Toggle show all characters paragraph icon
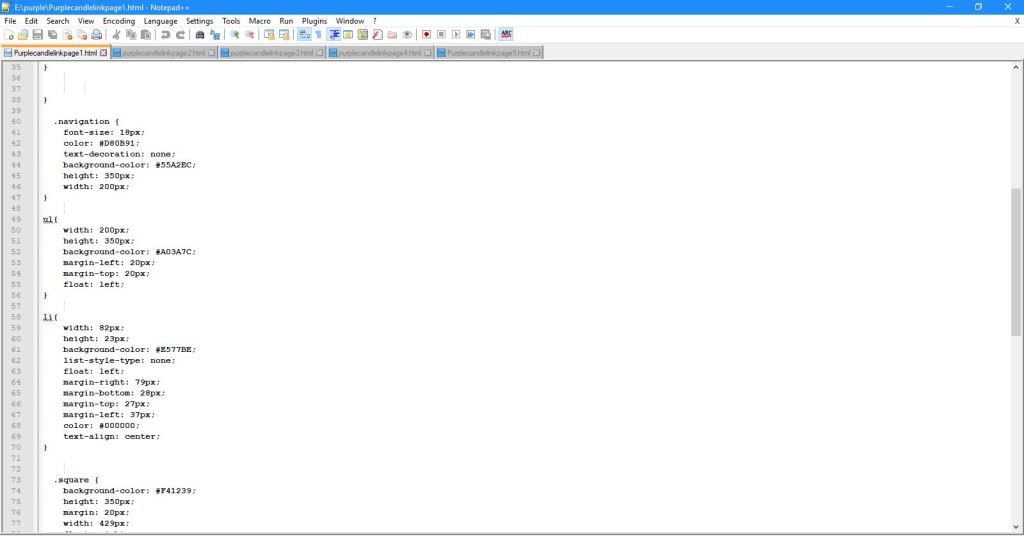This screenshot has width=1024, height=536. (318, 34)
